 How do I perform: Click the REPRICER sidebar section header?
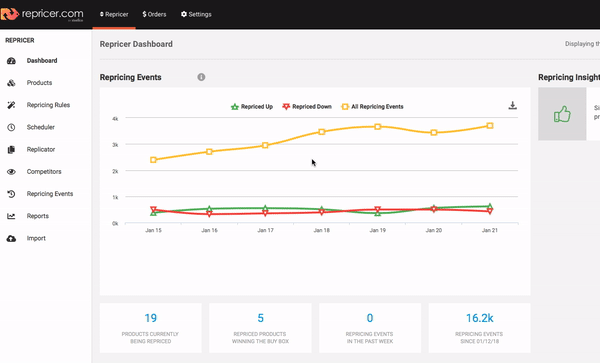click(20, 40)
